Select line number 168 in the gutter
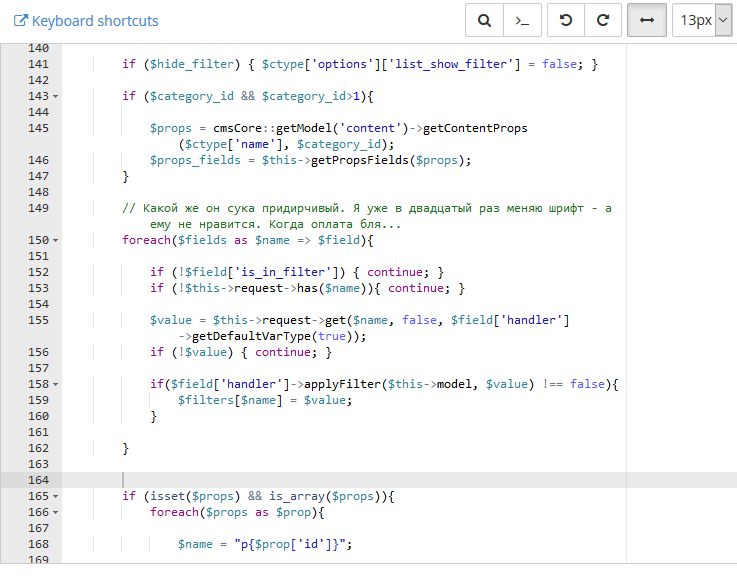This screenshot has height=579, width=737. click(x=38, y=544)
